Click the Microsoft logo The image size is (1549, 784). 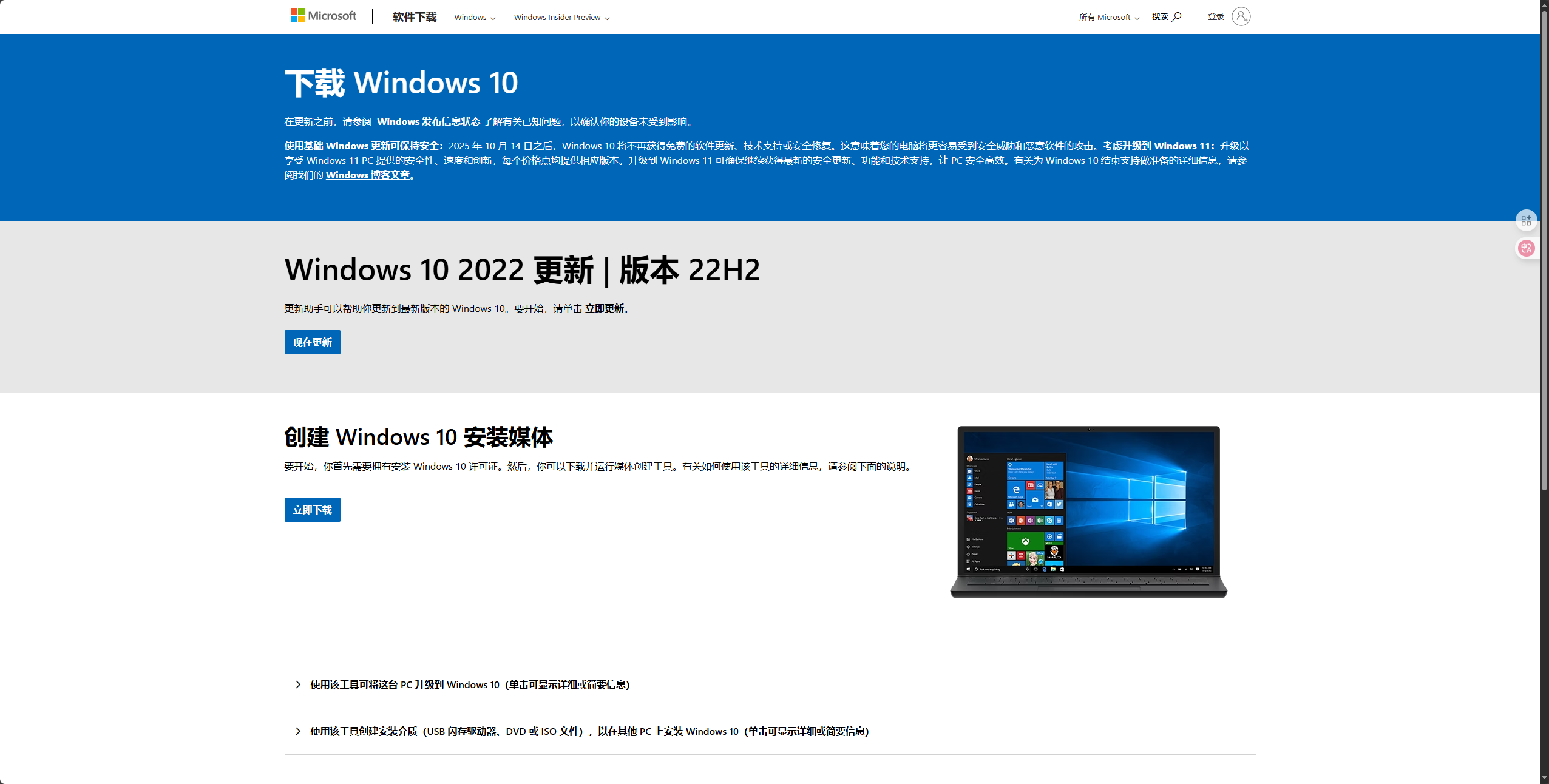pos(323,16)
